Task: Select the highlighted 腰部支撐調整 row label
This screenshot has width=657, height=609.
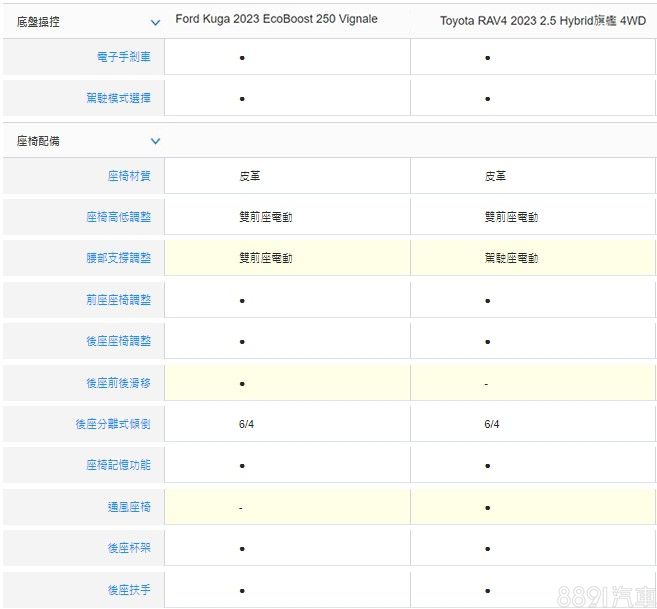Action: [x=118, y=258]
